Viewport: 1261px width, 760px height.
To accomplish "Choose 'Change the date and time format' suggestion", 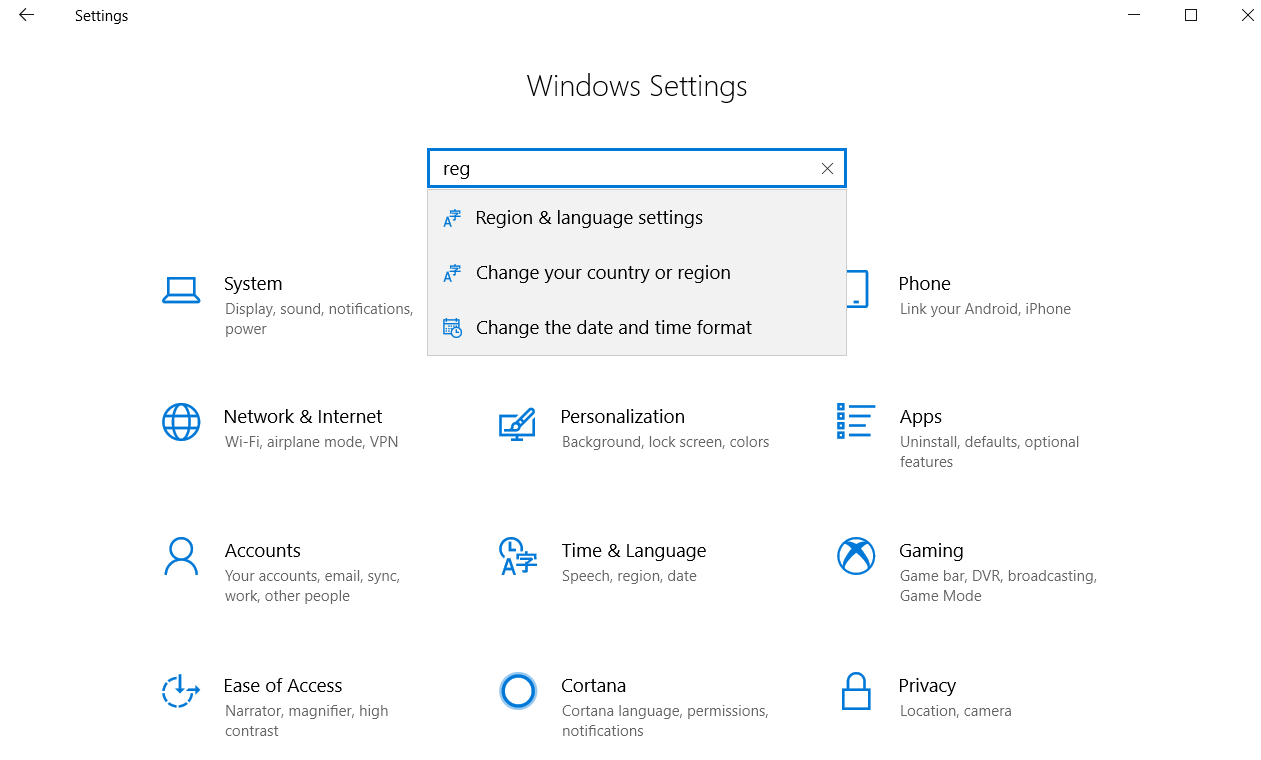I will click(x=637, y=328).
